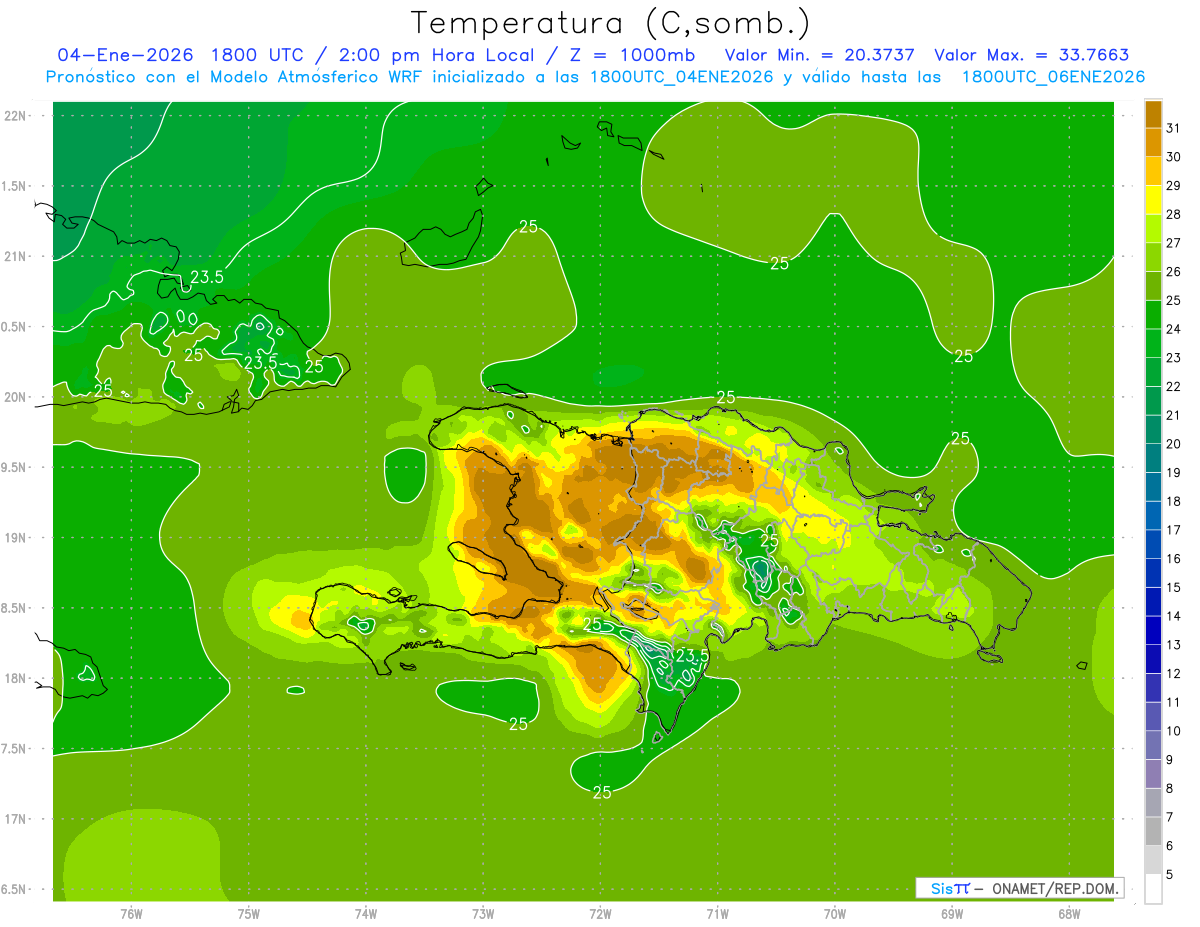
Task: Click the "1800UTC_04ENE2026" initialization timestamp
Action: click(x=681, y=77)
